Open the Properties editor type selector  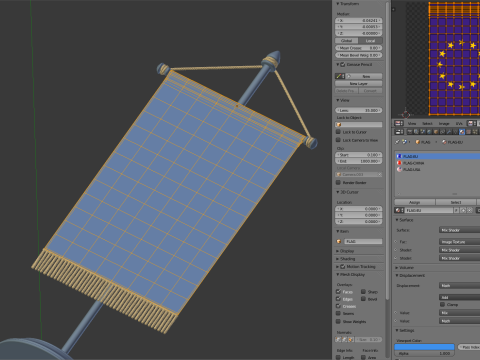pos(399,132)
